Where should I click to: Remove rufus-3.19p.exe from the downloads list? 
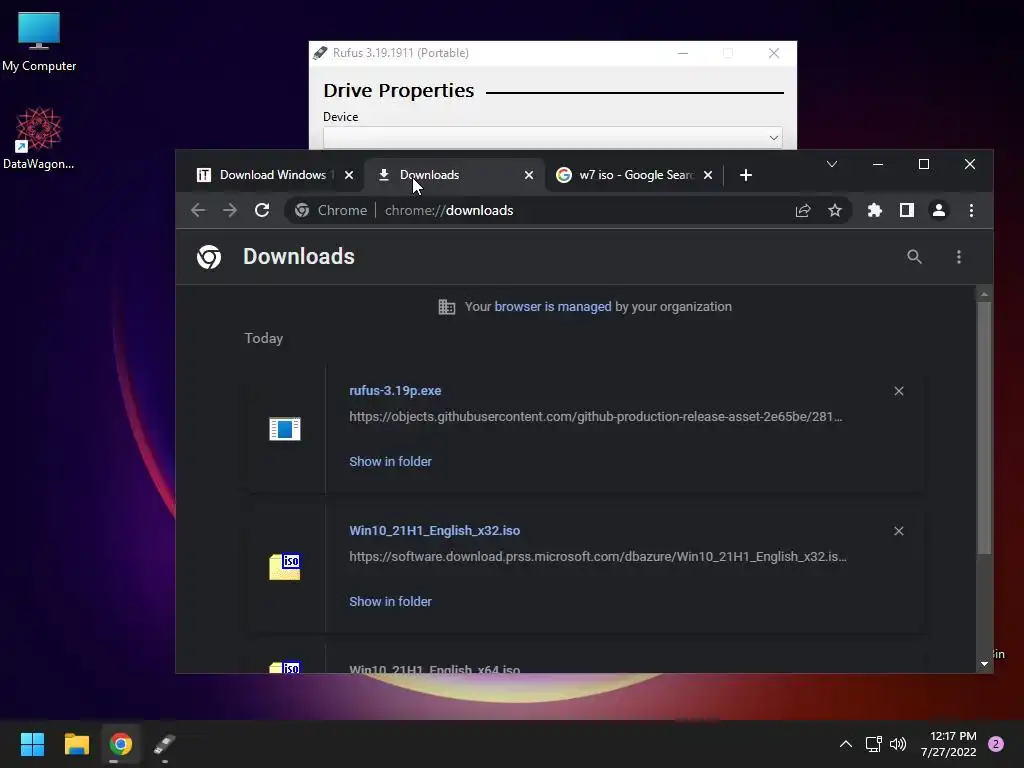[x=899, y=391]
